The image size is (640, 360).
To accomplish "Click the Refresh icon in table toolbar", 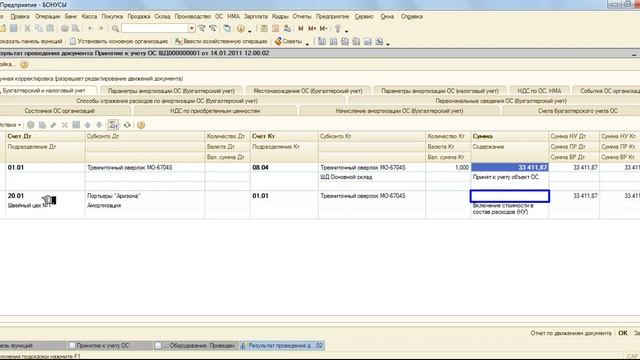I will click(127, 125).
